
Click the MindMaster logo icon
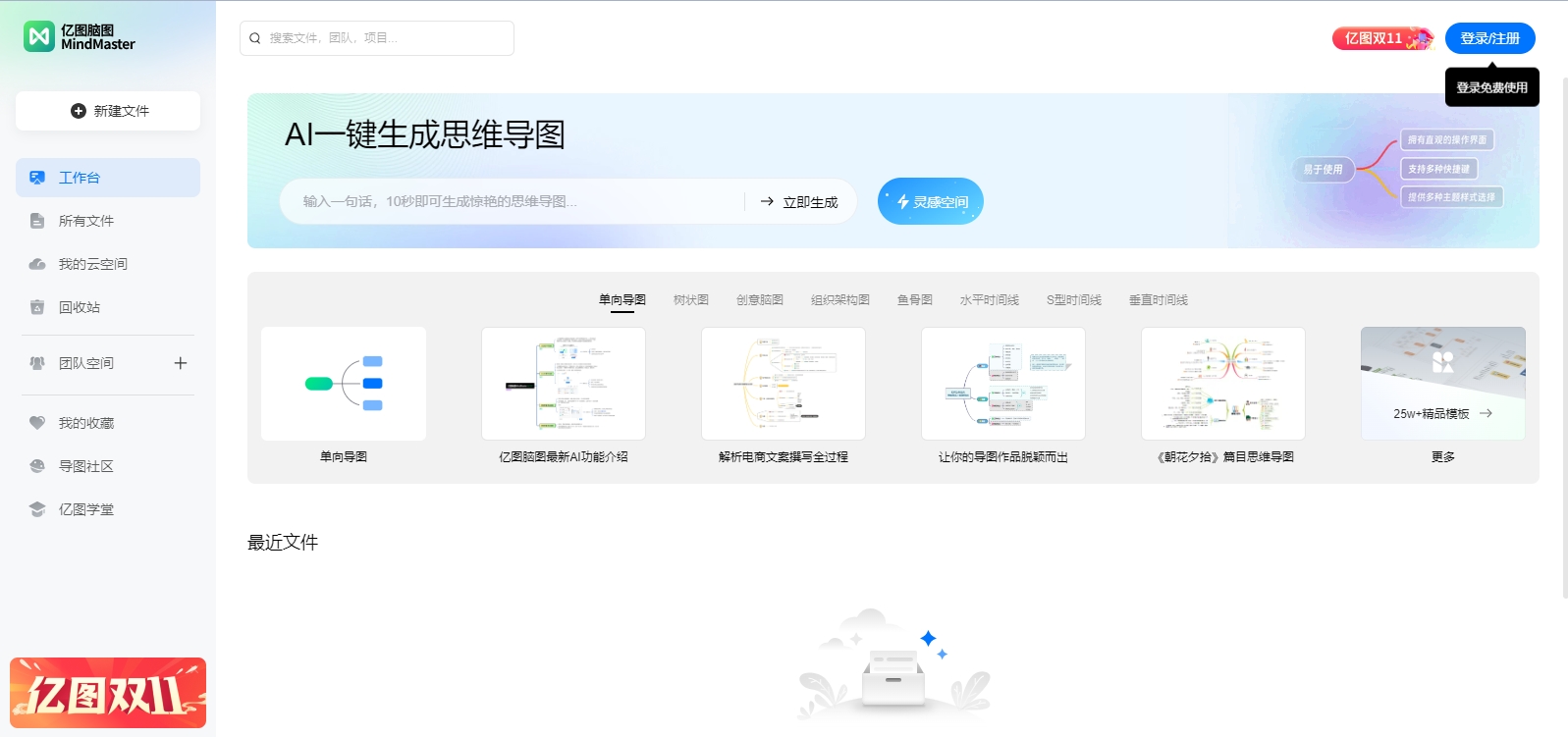[x=39, y=36]
